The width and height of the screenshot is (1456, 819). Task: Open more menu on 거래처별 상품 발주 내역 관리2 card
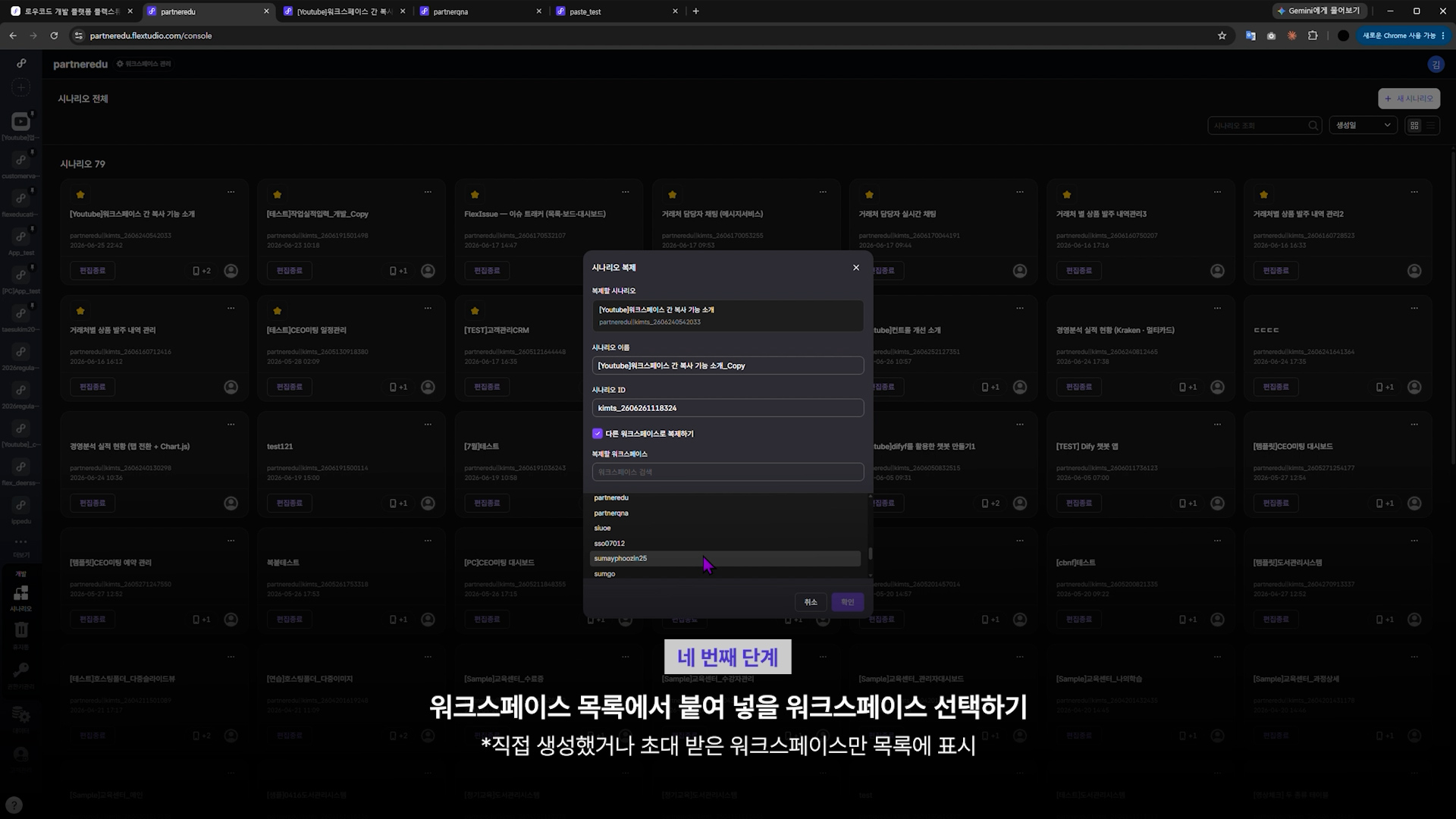1414,192
